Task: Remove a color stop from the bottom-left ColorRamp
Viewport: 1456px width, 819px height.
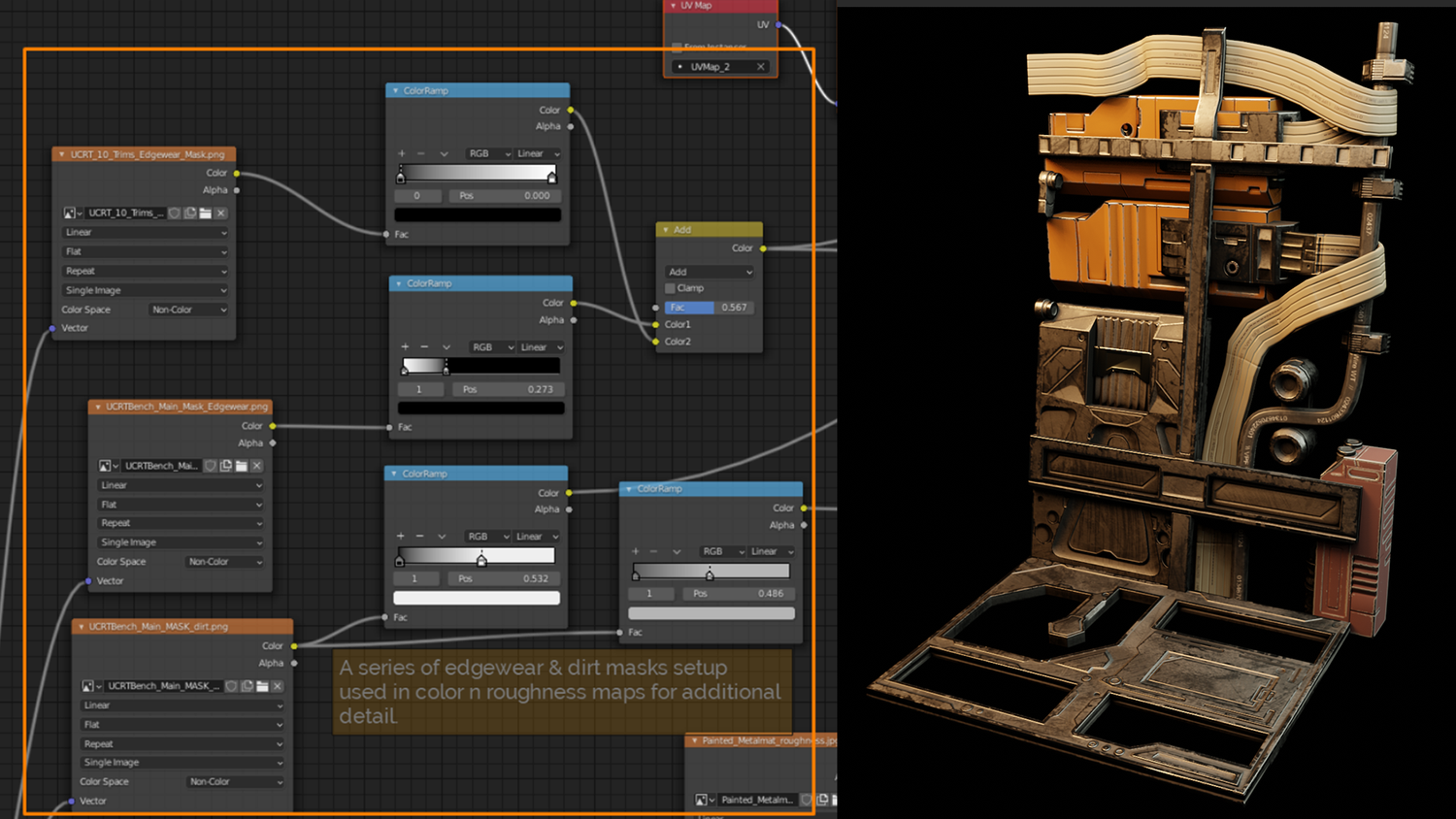Action: [x=421, y=536]
